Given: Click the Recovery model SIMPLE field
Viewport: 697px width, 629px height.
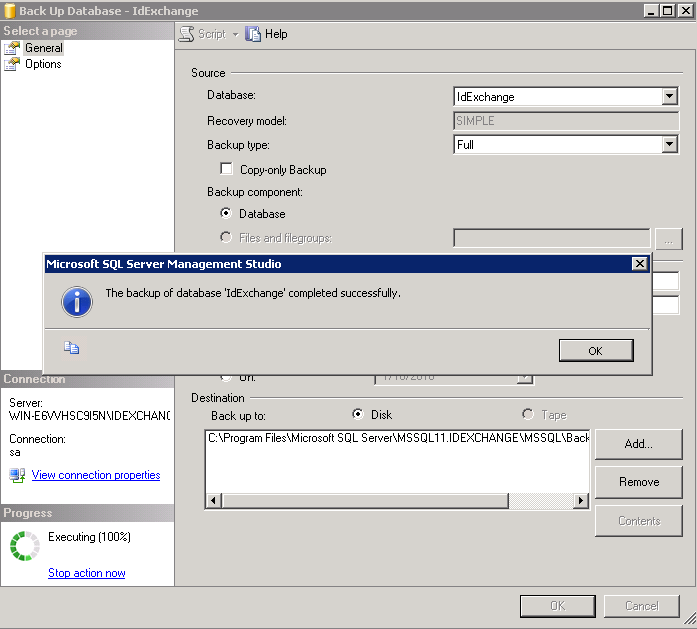Looking at the screenshot, I should point(566,120).
